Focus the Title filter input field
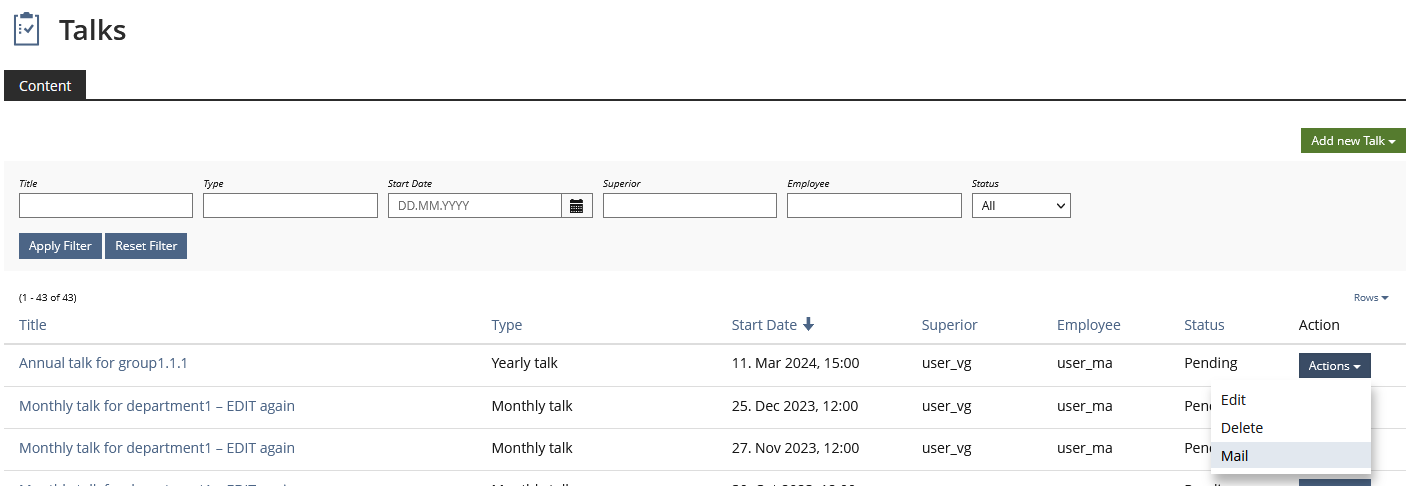This screenshot has width=1417, height=486. coord(106,206)
